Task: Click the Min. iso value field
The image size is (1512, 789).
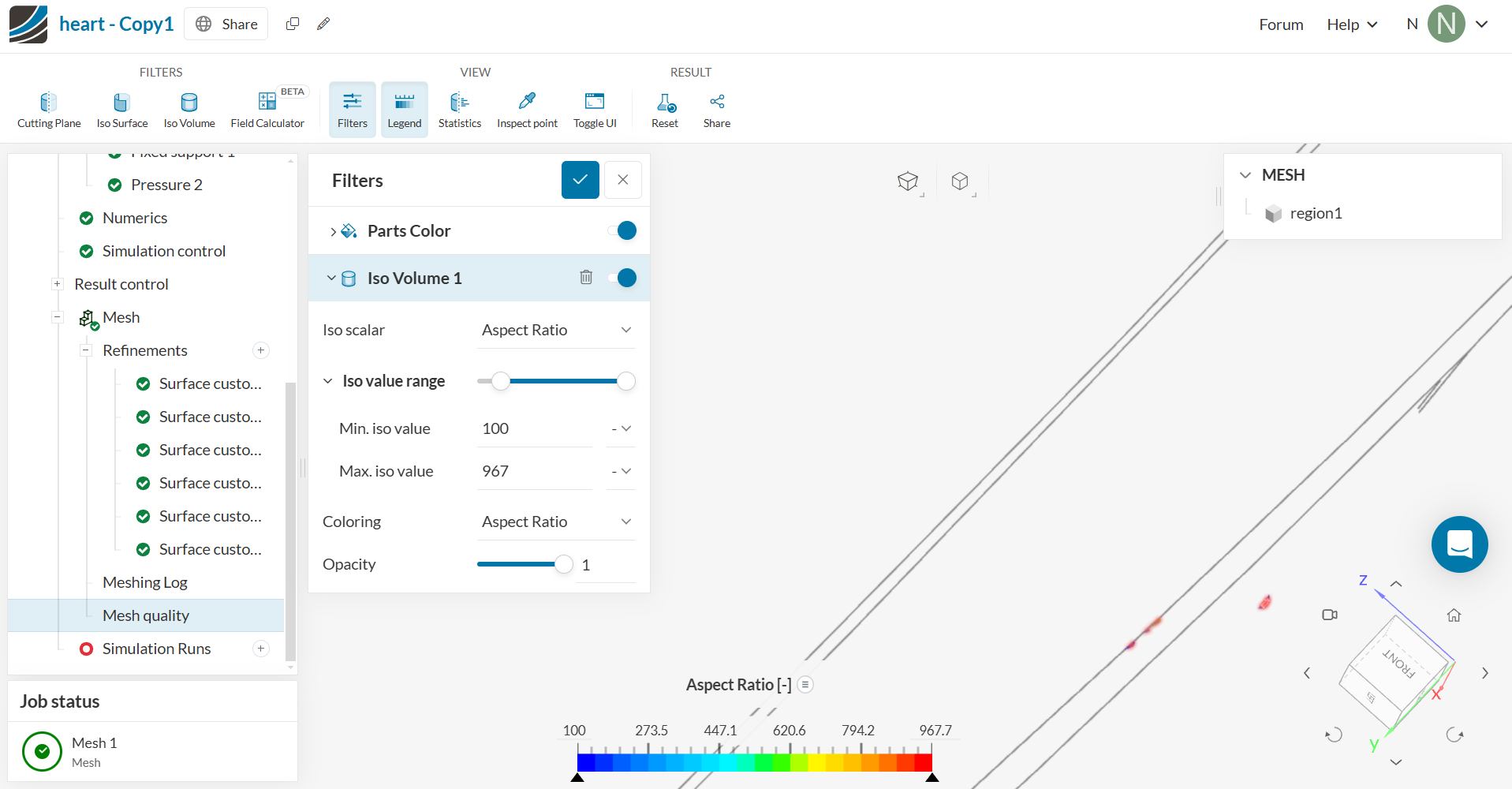Action: coord(535,428)
